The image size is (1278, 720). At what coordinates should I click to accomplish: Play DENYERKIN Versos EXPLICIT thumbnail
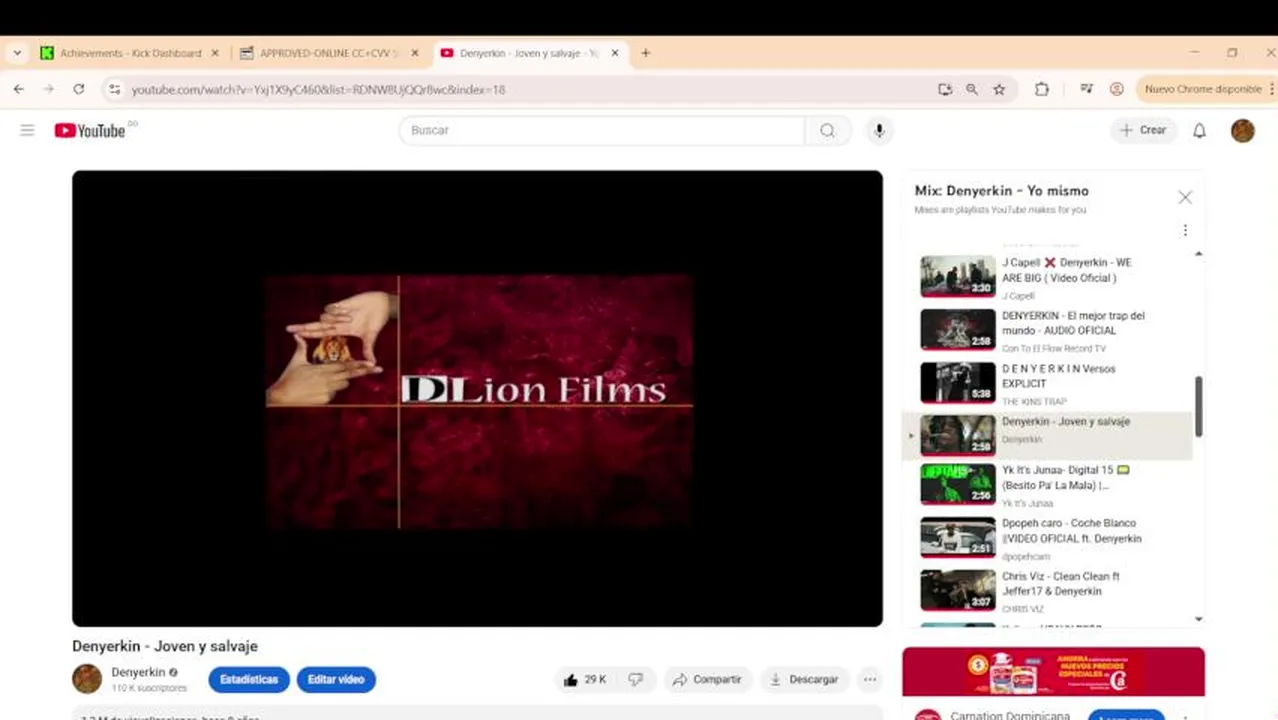(x=958, y=383)
